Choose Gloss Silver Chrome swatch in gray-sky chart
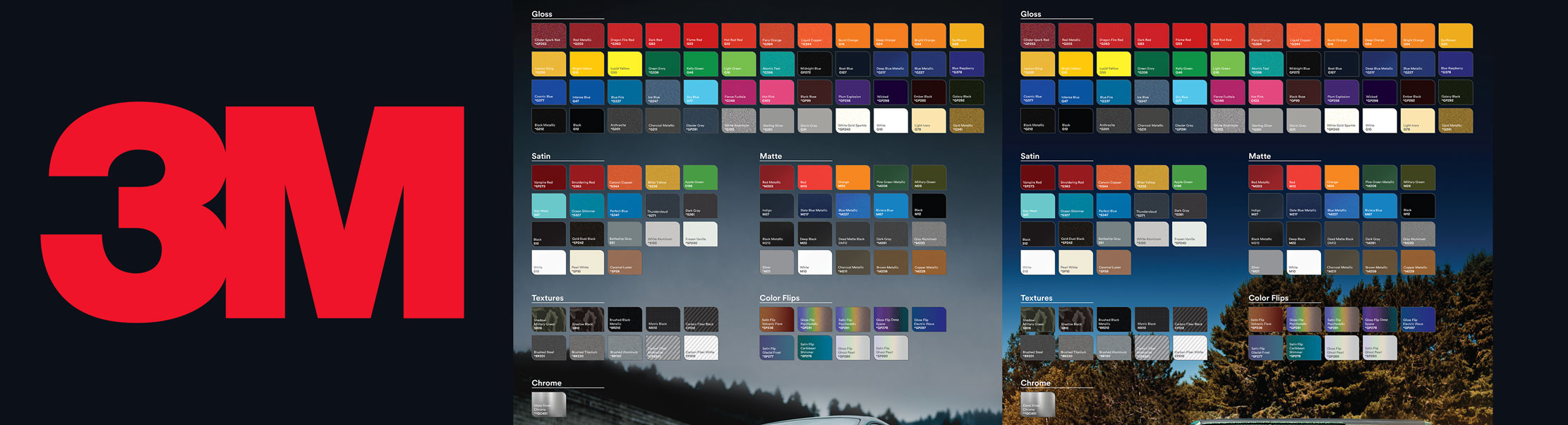This screenshot has height=425, width=1568. click(x=548, y=405)
